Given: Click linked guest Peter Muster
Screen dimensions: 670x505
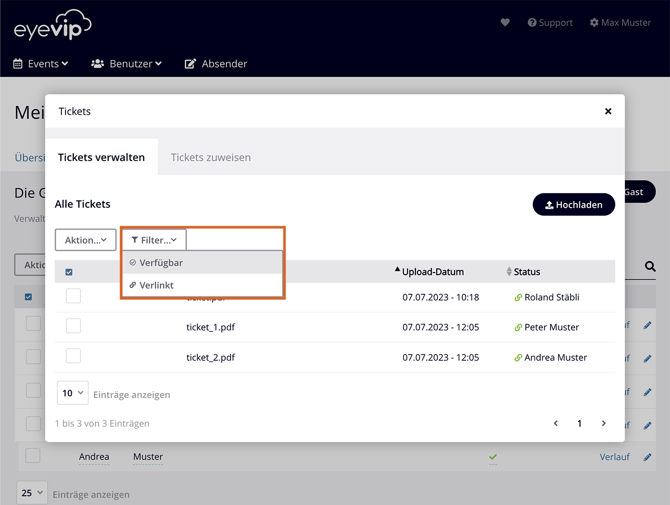Looking at the screenshot, I should click(552, 327).
